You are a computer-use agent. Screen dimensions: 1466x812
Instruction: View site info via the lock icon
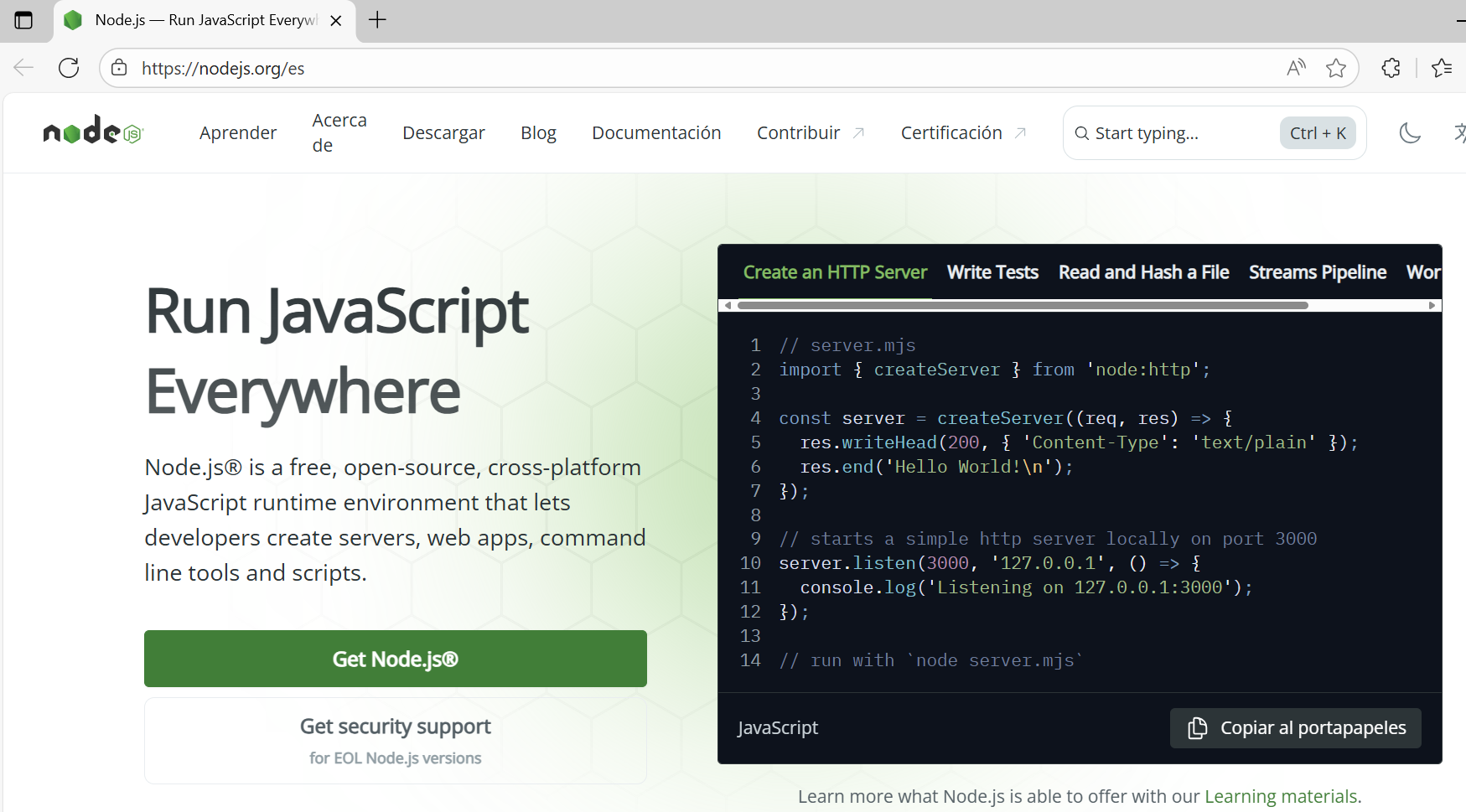pyautogui.click(x=118, y=68)
